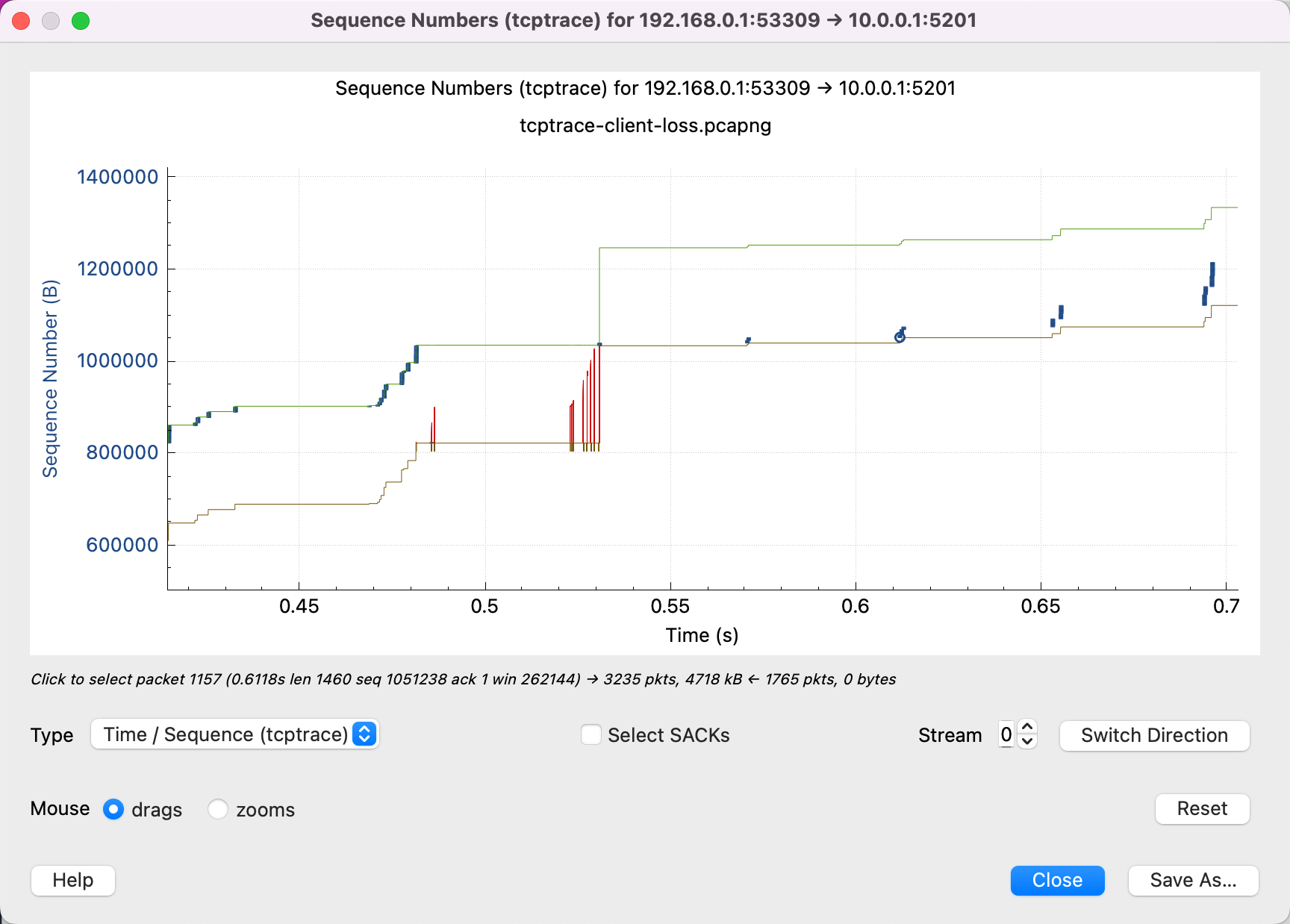Decrement the Stream number stepper down
1290x924 pixels.
[x=1027, y=742]
